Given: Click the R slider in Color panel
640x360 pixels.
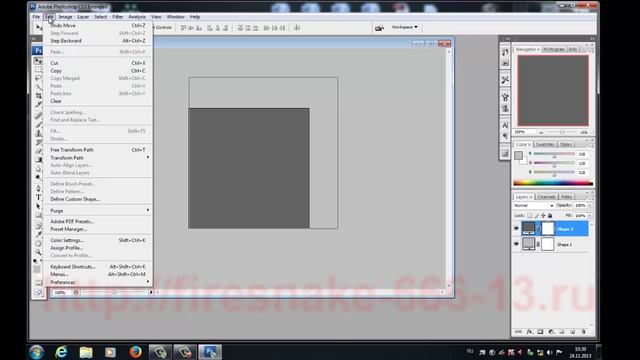Looking at the screenshot, I should [x=554, y=154].
